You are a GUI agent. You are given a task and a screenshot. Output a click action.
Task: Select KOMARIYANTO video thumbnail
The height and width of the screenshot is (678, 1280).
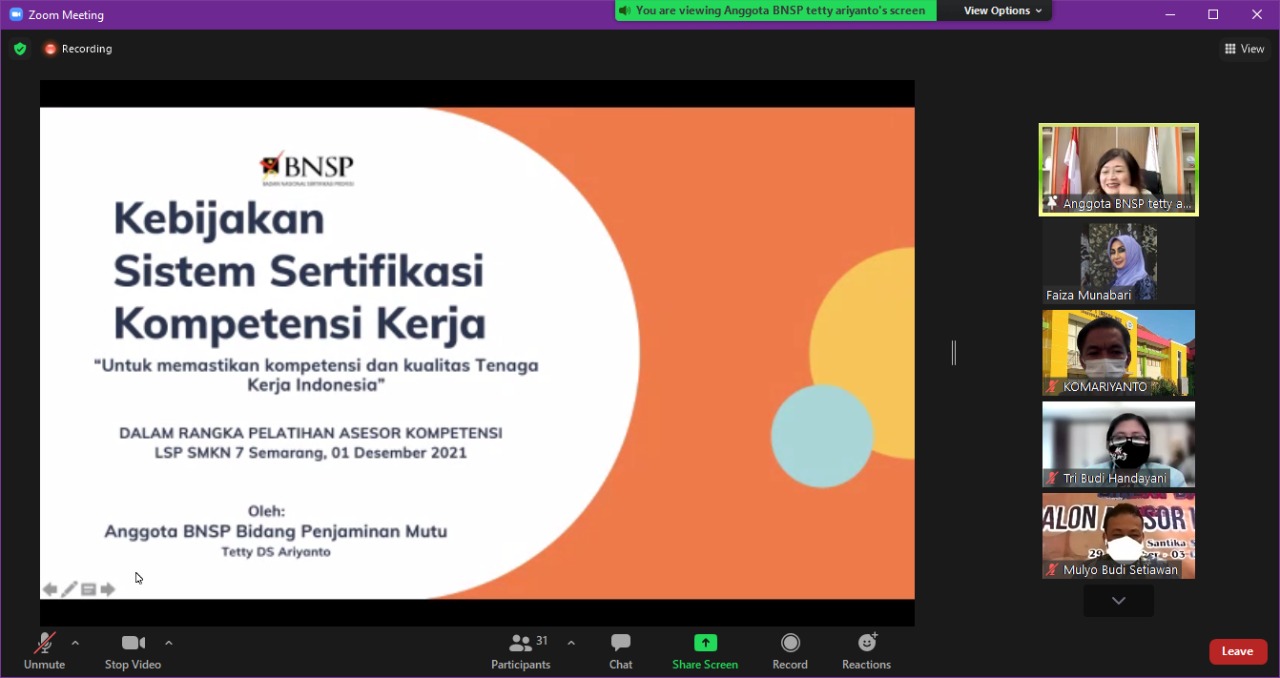1119,353
